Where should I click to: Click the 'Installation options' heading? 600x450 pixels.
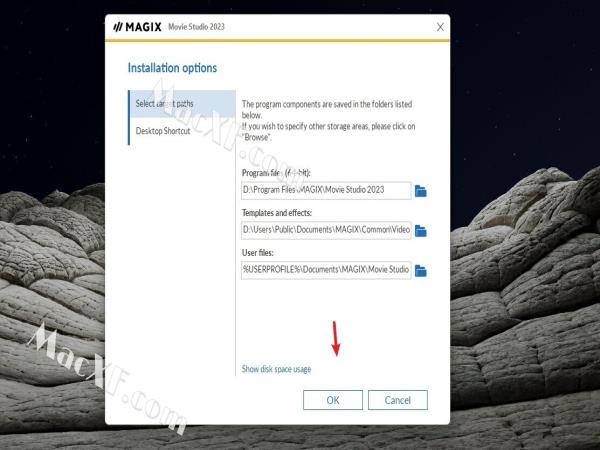tap(172, 68)
